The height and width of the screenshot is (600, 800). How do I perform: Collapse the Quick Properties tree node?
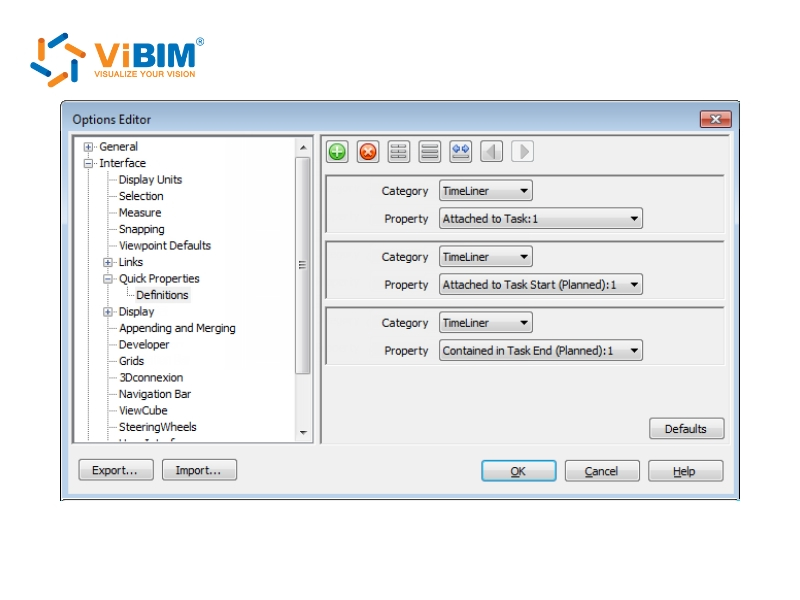[x=107, y=278]
